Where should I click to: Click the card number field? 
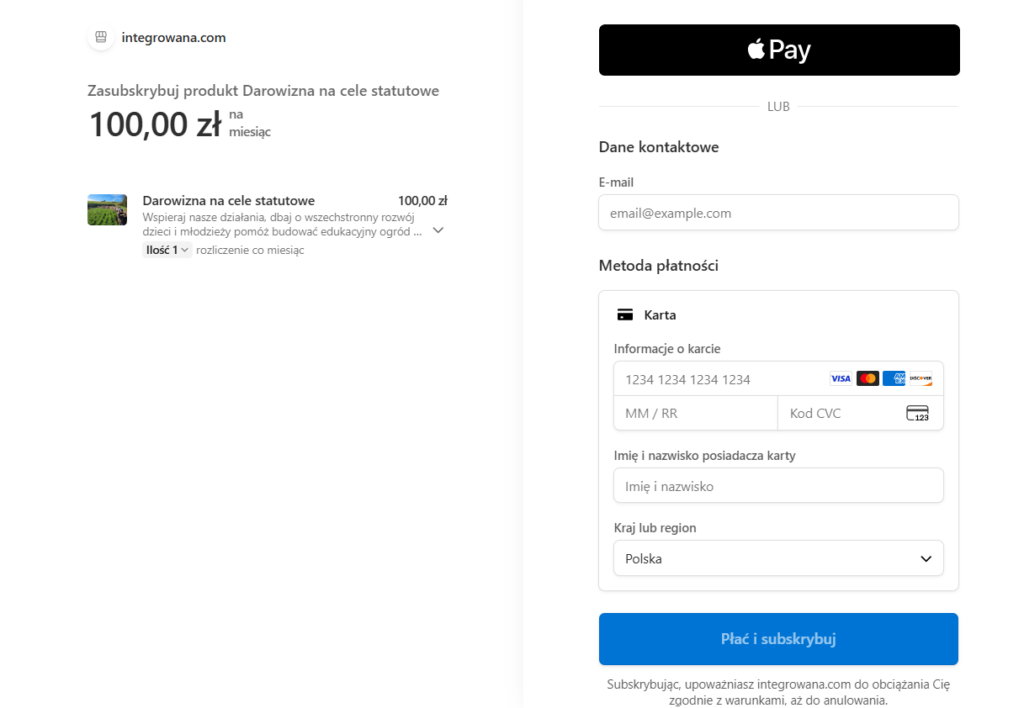point(778,379)
